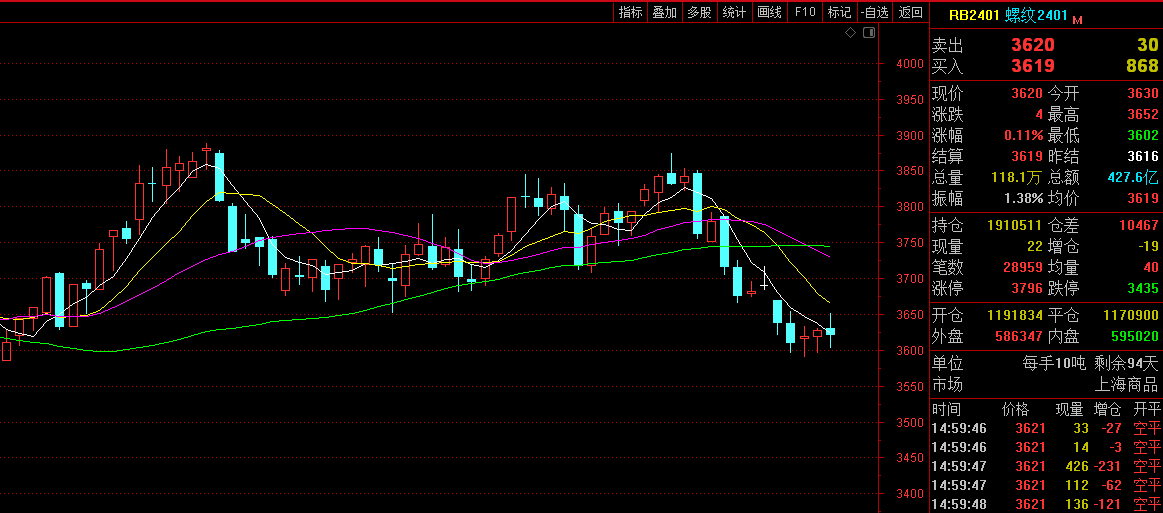Open the 标记 mark menu
This screenshot has width=1163, height=513.
pos(839,12)
